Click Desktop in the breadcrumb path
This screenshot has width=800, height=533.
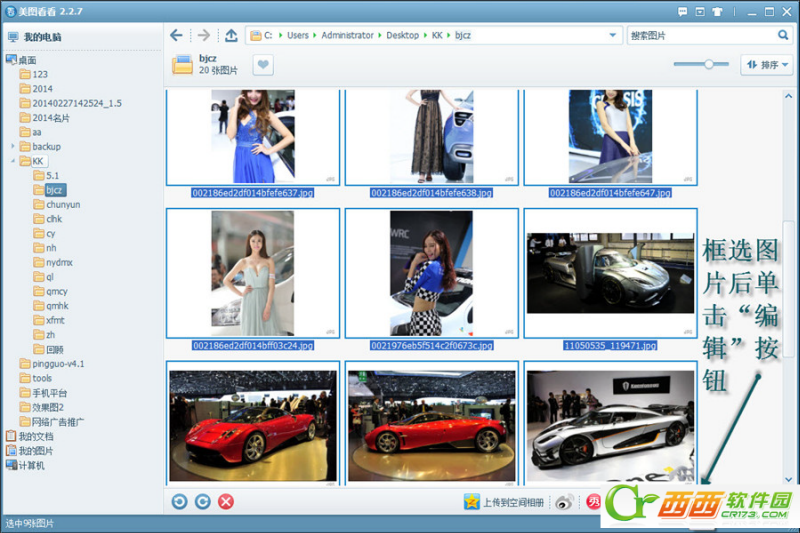point(403,35)
